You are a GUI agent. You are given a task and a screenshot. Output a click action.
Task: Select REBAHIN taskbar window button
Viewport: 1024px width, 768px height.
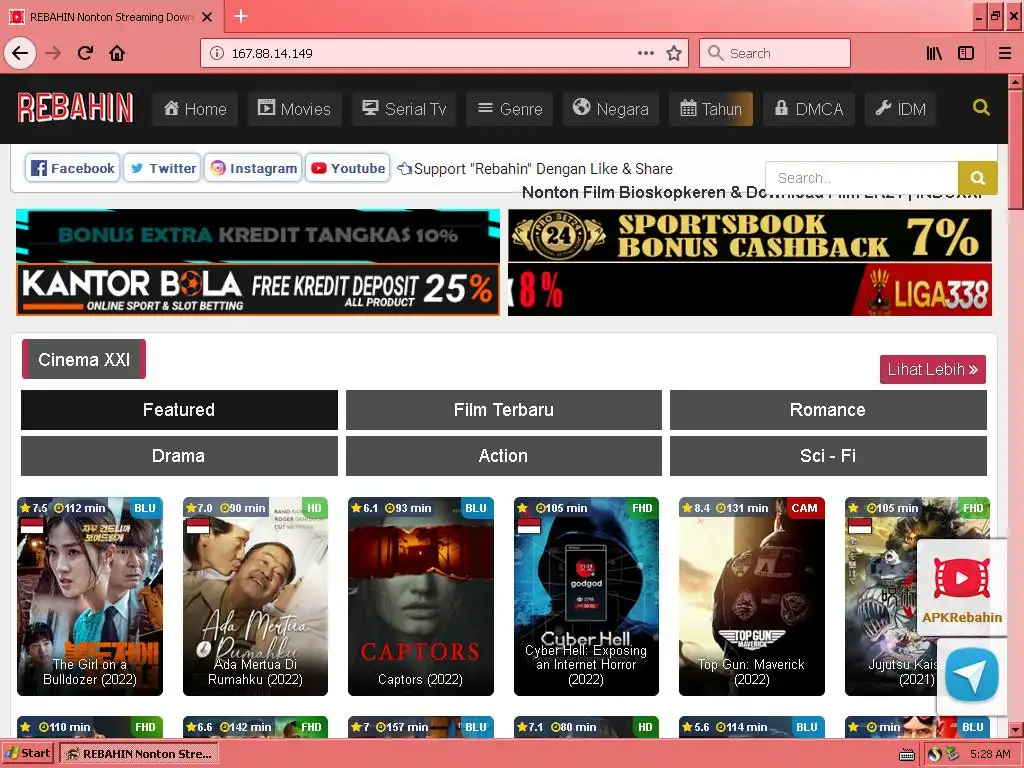coord(139,754)
